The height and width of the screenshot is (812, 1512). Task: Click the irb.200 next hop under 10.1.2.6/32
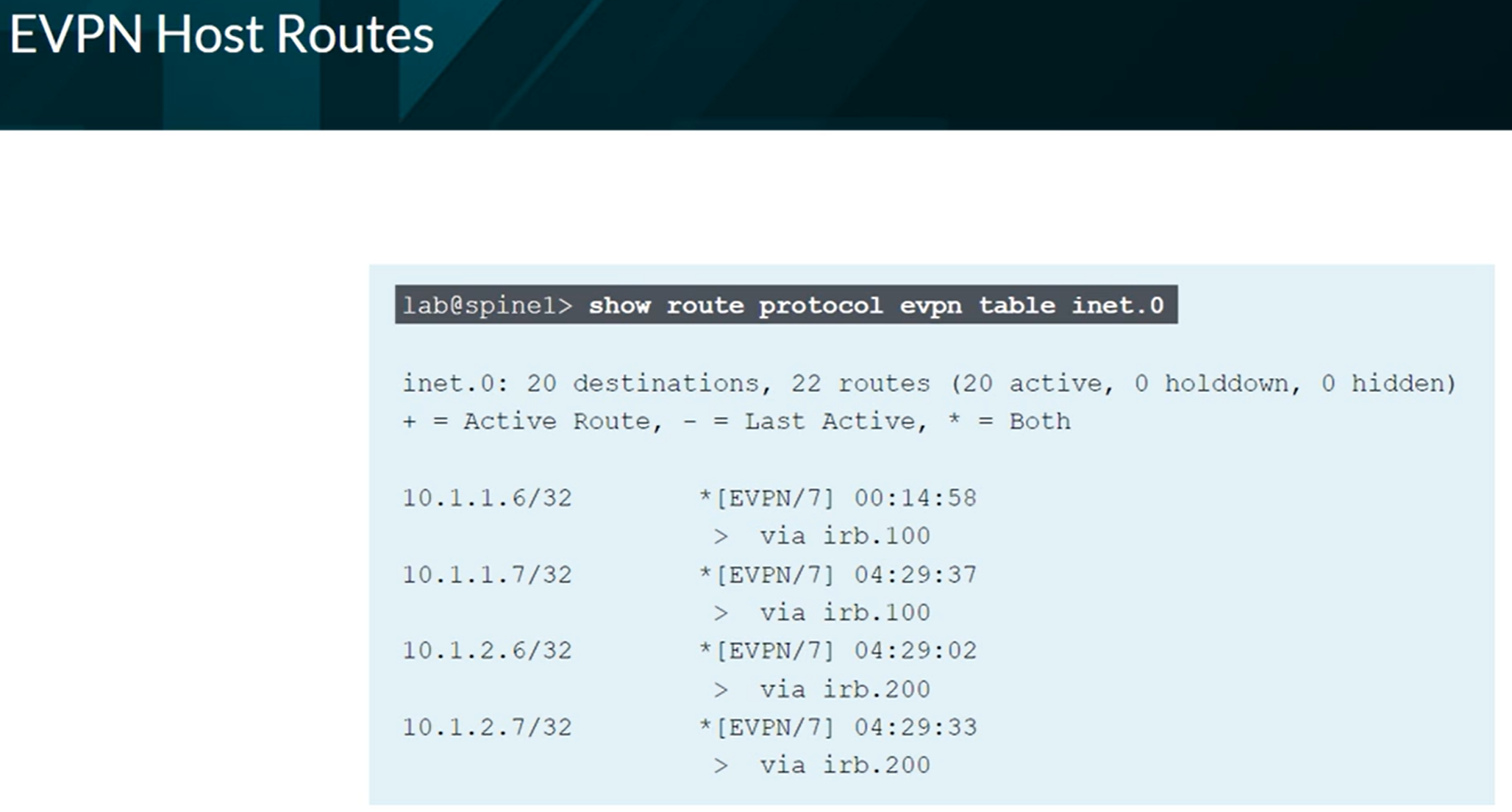(876, 689)
